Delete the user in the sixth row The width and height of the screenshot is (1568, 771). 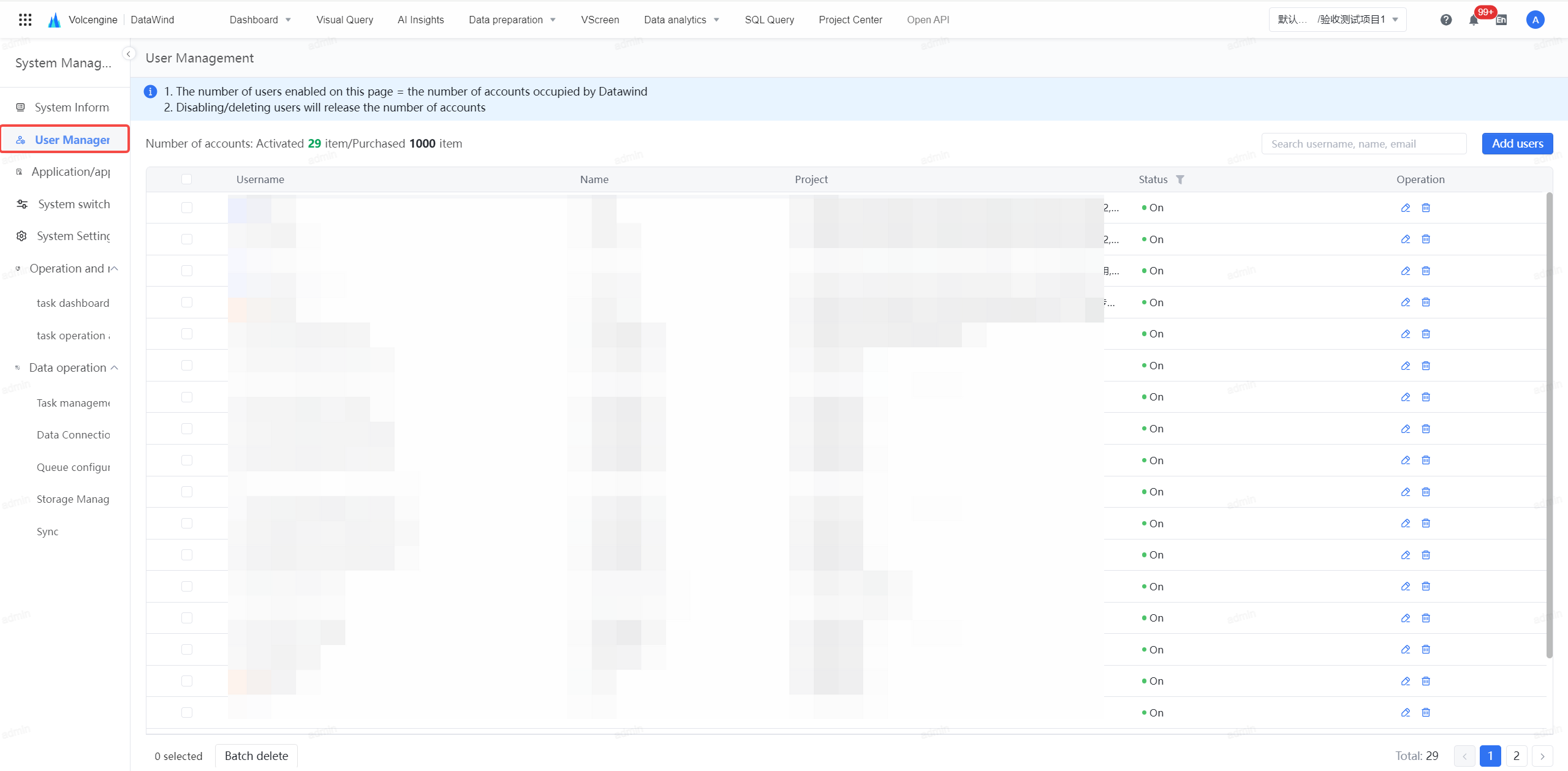(x=1426, y=366)
